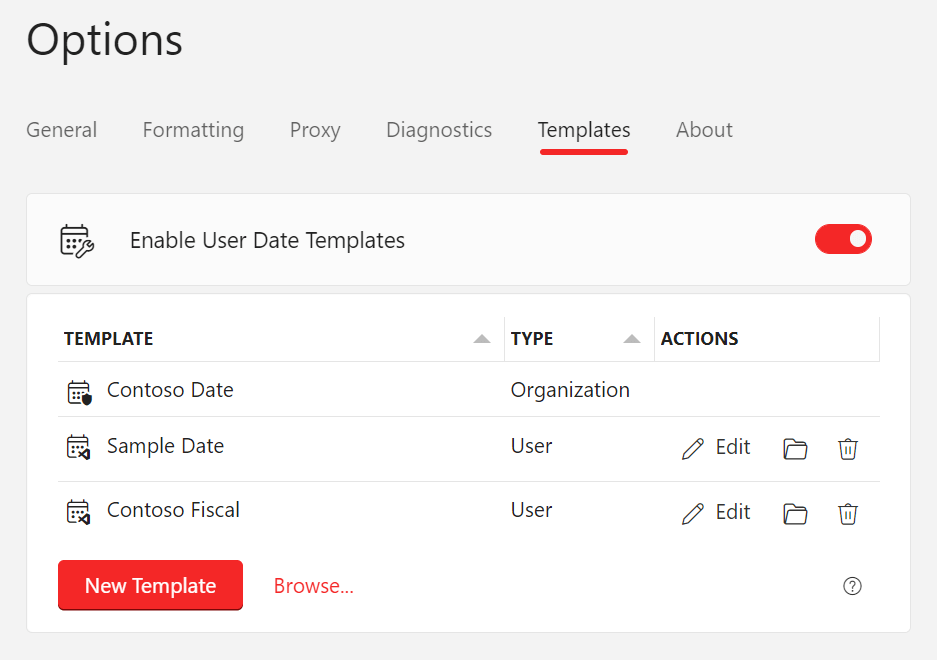Open folder for Contoso Fiscal template
Image resolution: width=937 pixels, height=660 pixels.
pos(795,514)
